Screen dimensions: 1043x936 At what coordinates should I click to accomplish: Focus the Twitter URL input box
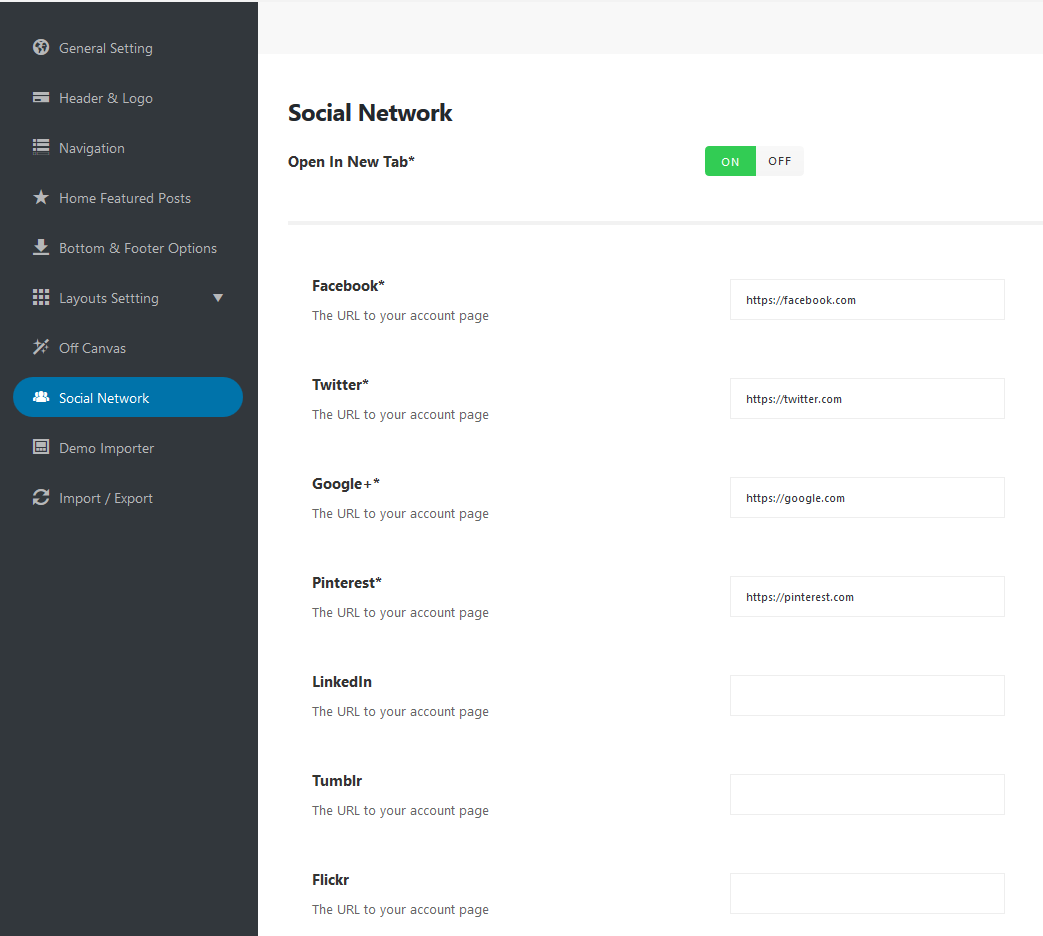866,399
